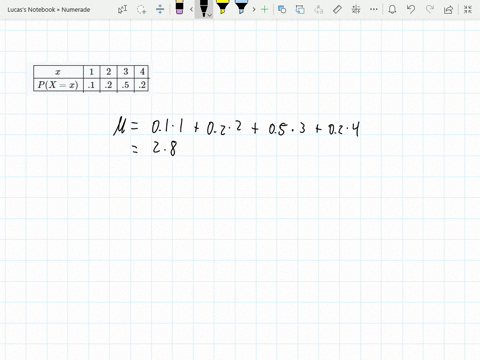The image size is (480, 360).
Task: Select the yellow highlighter
Action: (x=222, y=7)
